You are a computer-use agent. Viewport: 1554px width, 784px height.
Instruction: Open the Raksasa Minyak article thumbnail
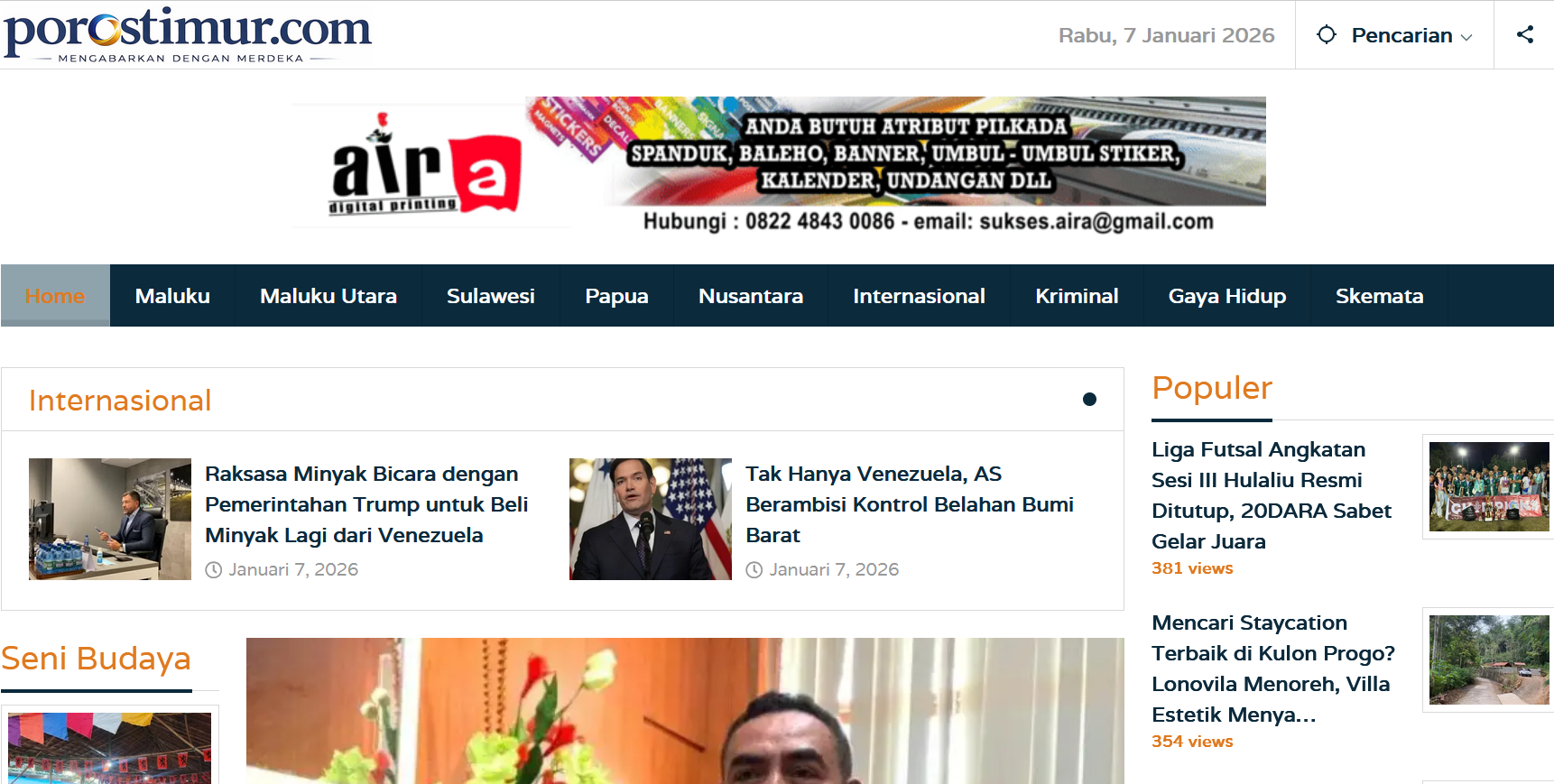110,519
